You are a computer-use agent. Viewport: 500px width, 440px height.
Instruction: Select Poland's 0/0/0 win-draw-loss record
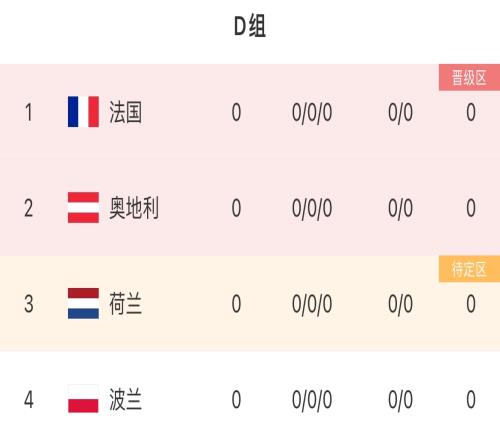[x=312, y=400]
